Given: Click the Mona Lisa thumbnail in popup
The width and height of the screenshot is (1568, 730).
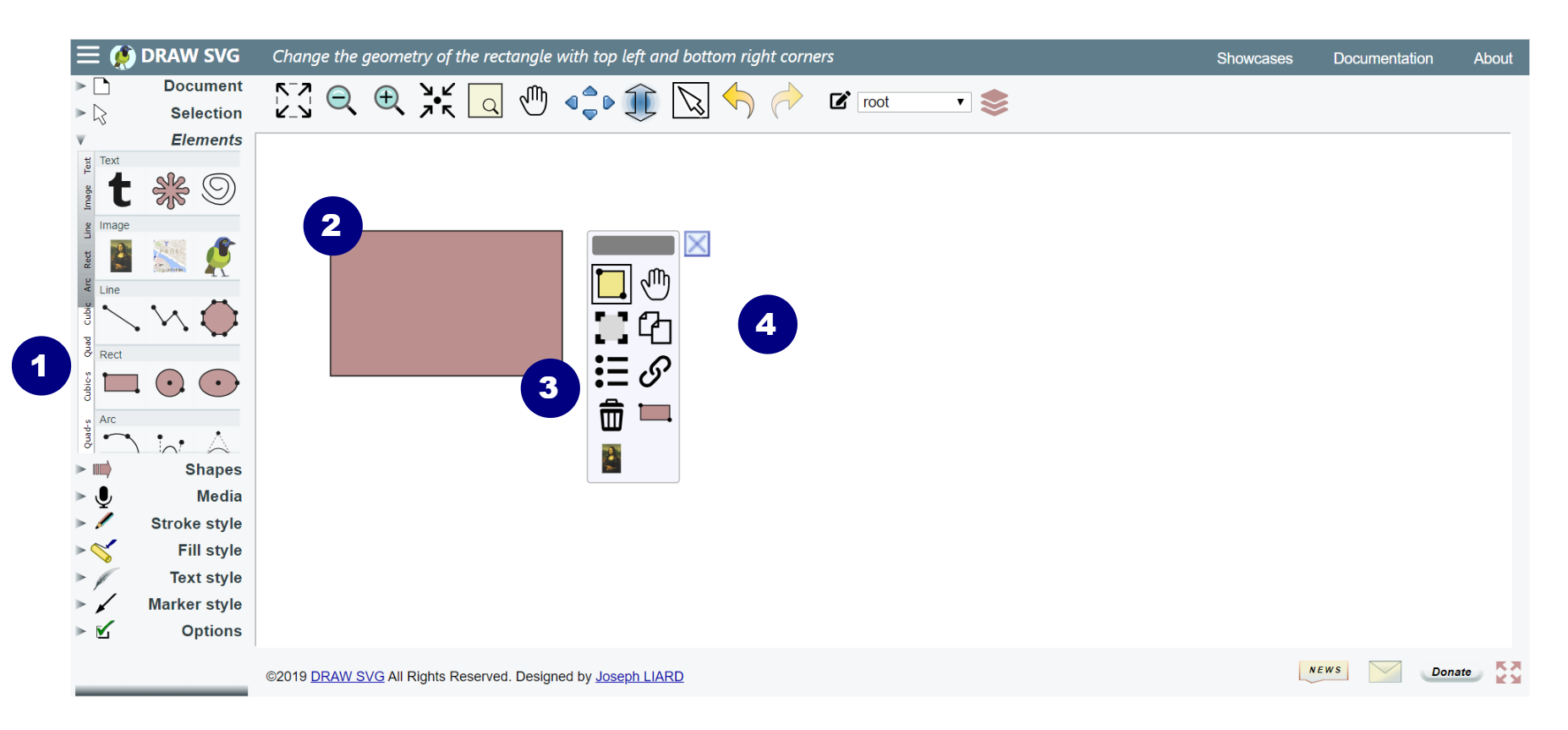Looking at the screenshot, I should [611, 458].
